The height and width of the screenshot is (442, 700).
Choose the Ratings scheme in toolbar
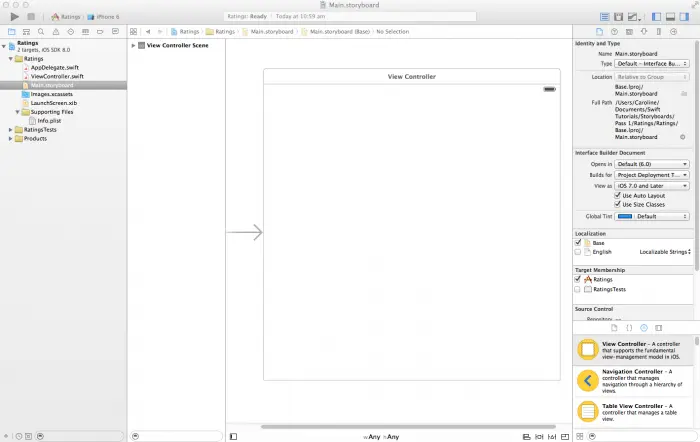tap(66, 17)
